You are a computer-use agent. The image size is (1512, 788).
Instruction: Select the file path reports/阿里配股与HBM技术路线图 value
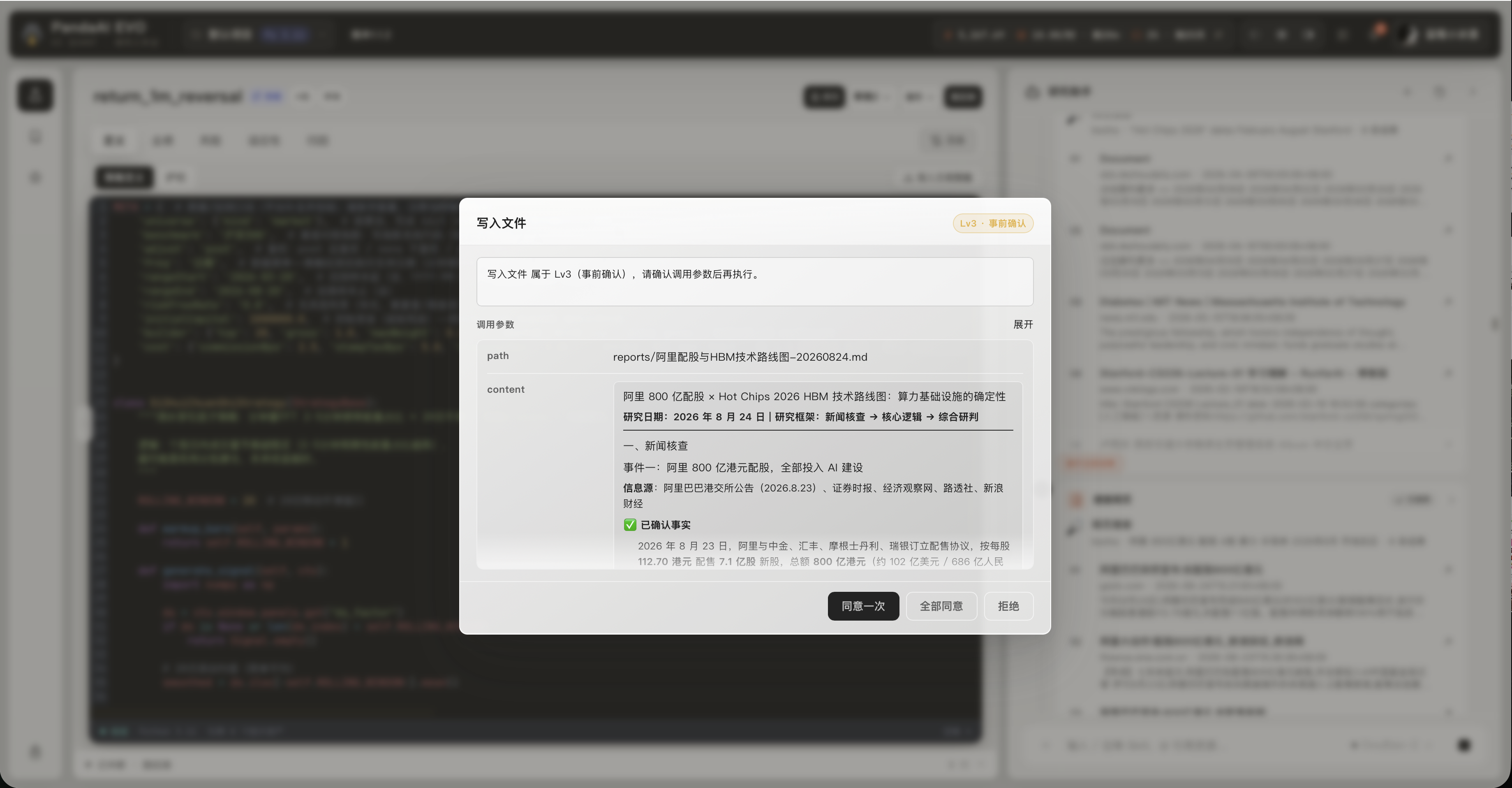point(740,357)
